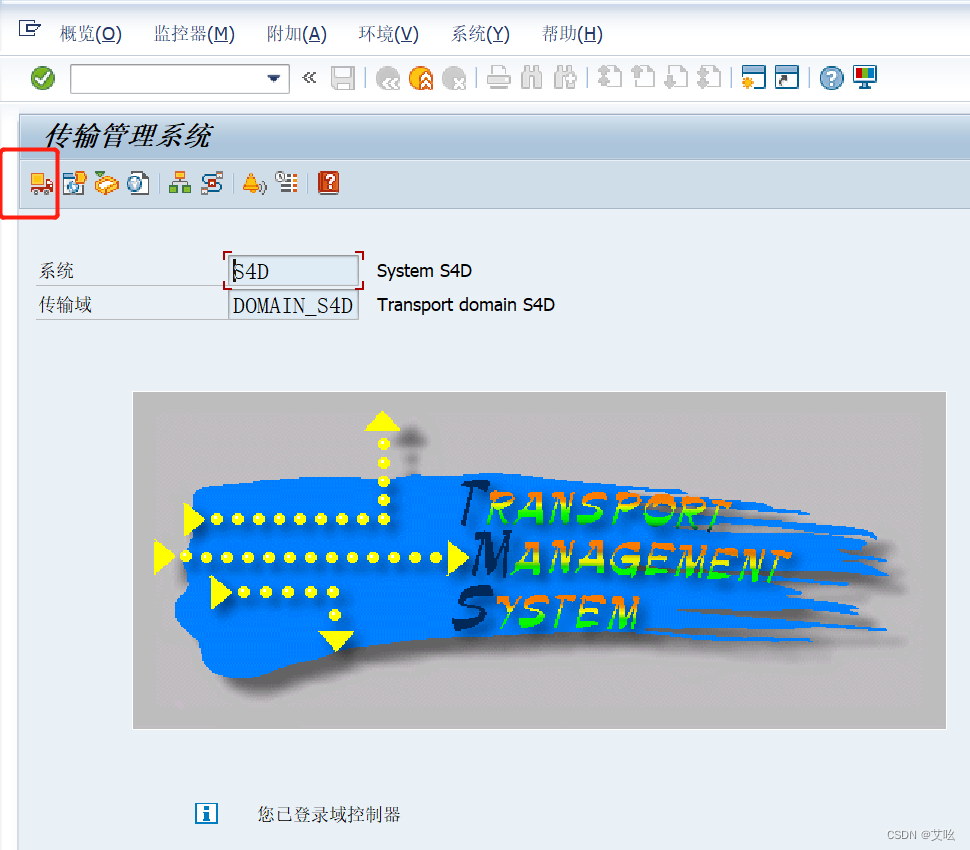Viewport: 970px width, 850px height.
Task: Create a new session window icon
Action: (753, 78)
